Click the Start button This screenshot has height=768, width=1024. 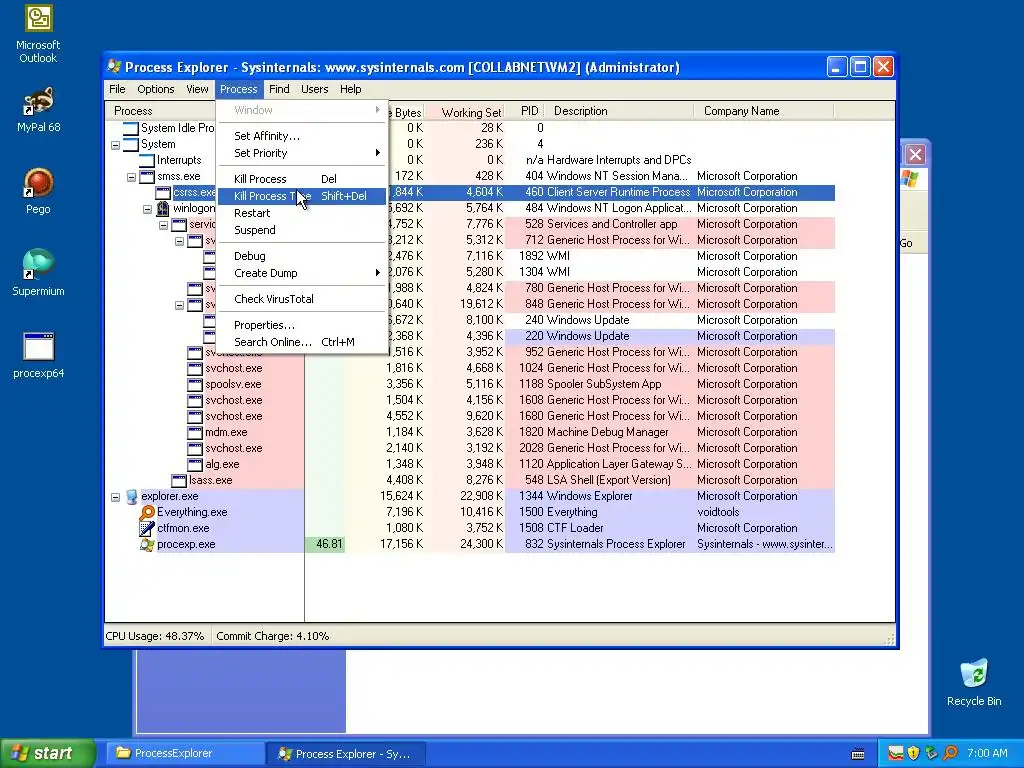[x=48, y=754]
